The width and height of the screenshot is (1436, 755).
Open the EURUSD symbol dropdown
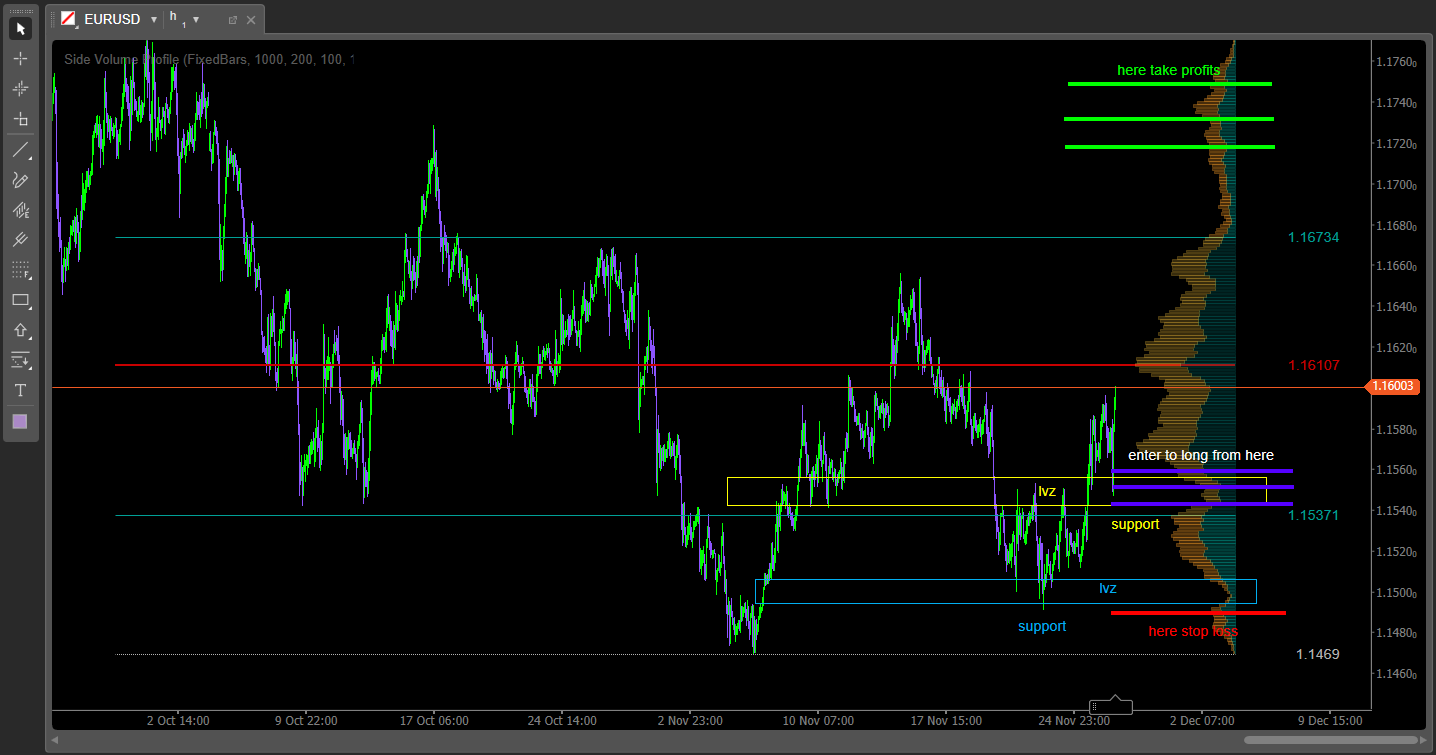tap(154, 19)
